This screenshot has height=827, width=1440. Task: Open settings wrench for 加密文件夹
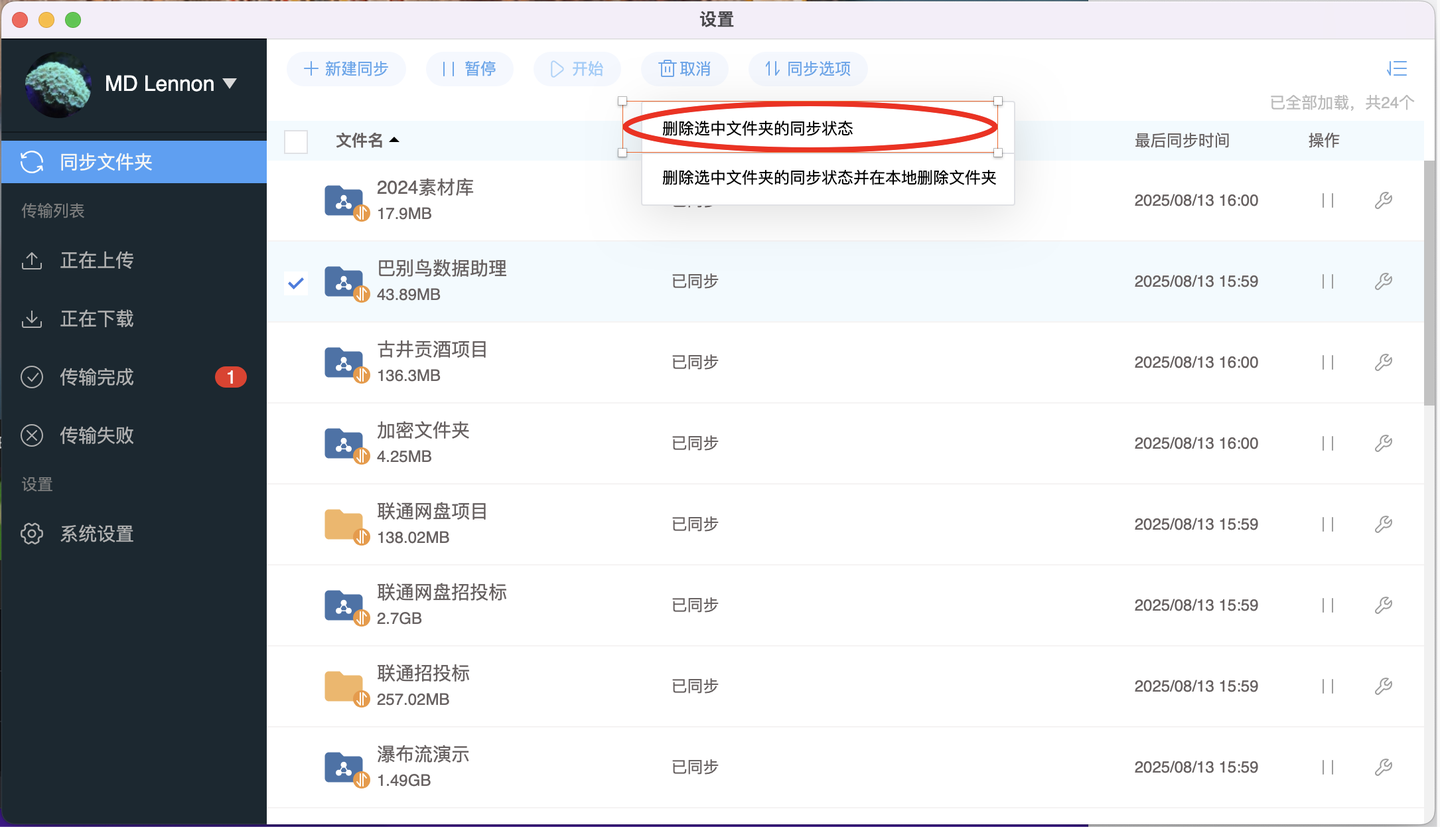[x=1383, y=443]
